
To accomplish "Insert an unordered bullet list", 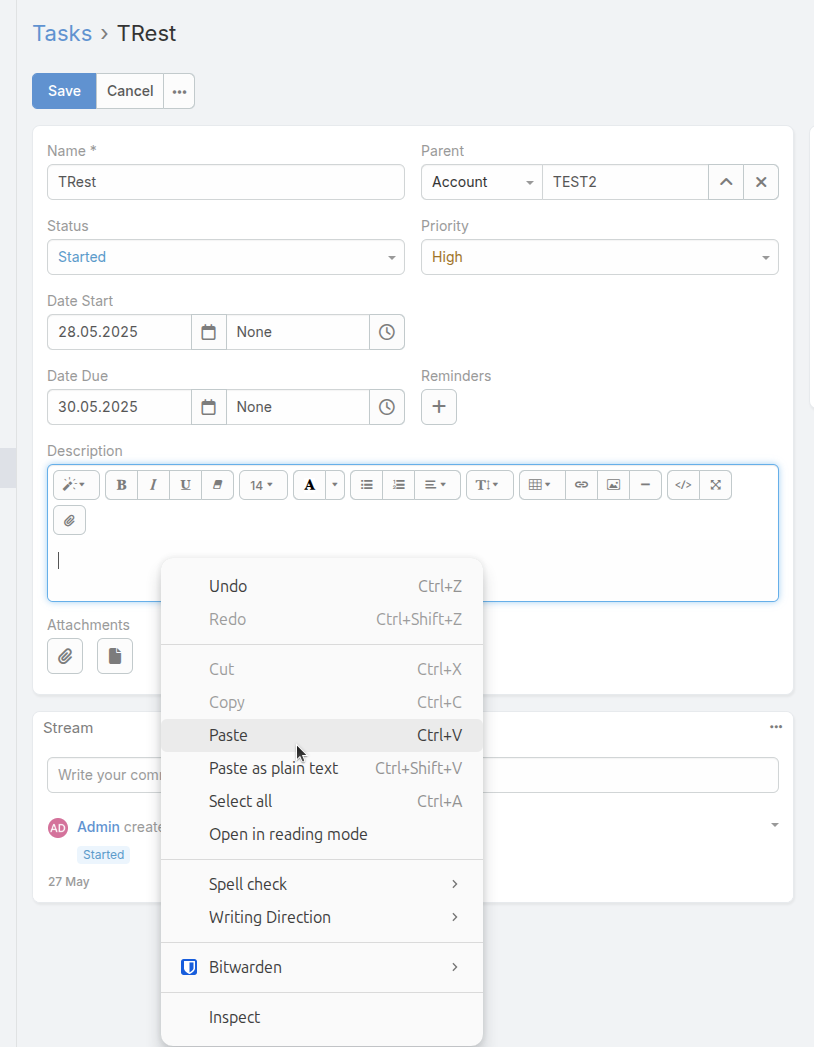I will point(367,485).
